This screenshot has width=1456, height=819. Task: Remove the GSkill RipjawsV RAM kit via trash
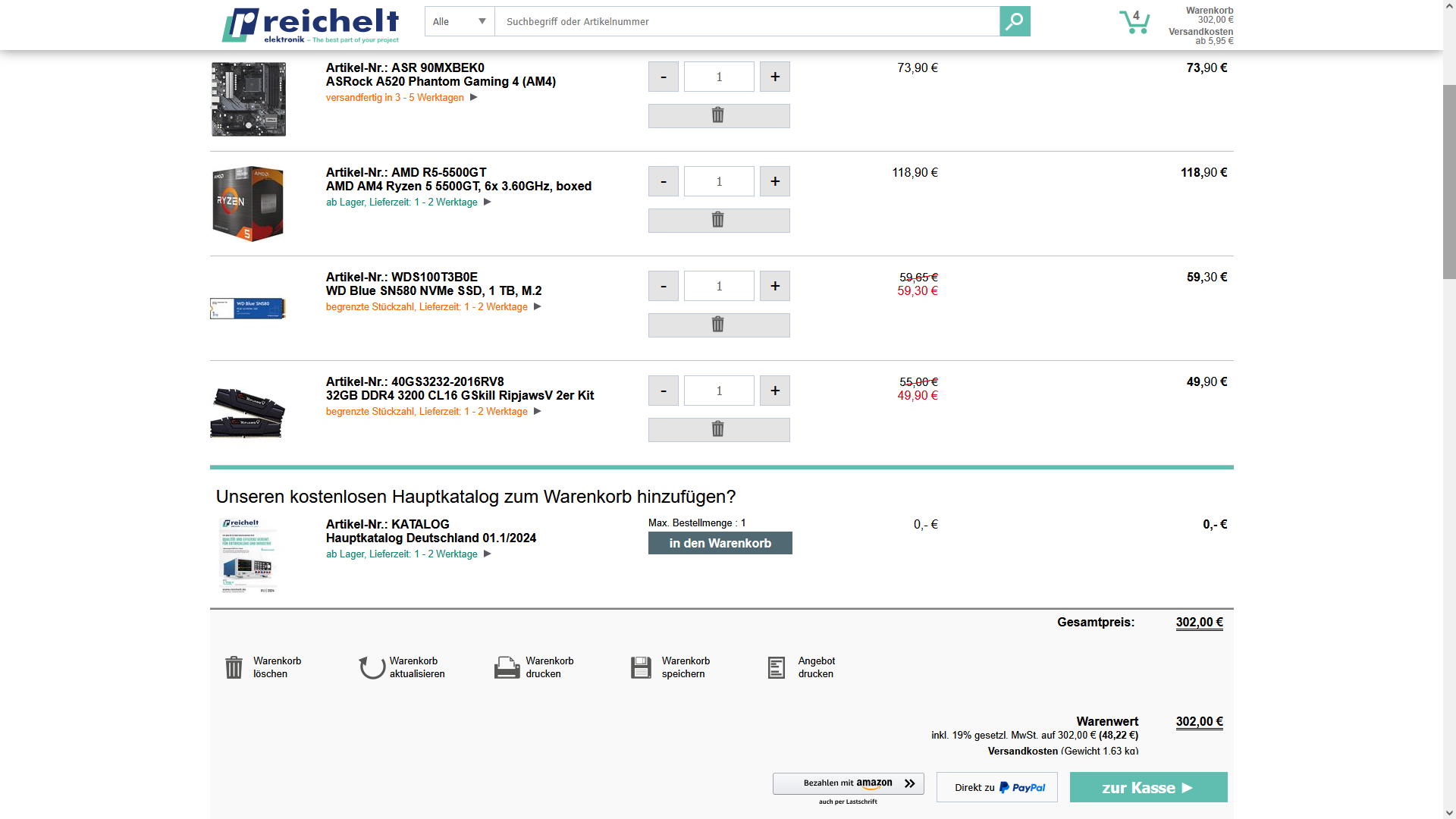point(718,429)
